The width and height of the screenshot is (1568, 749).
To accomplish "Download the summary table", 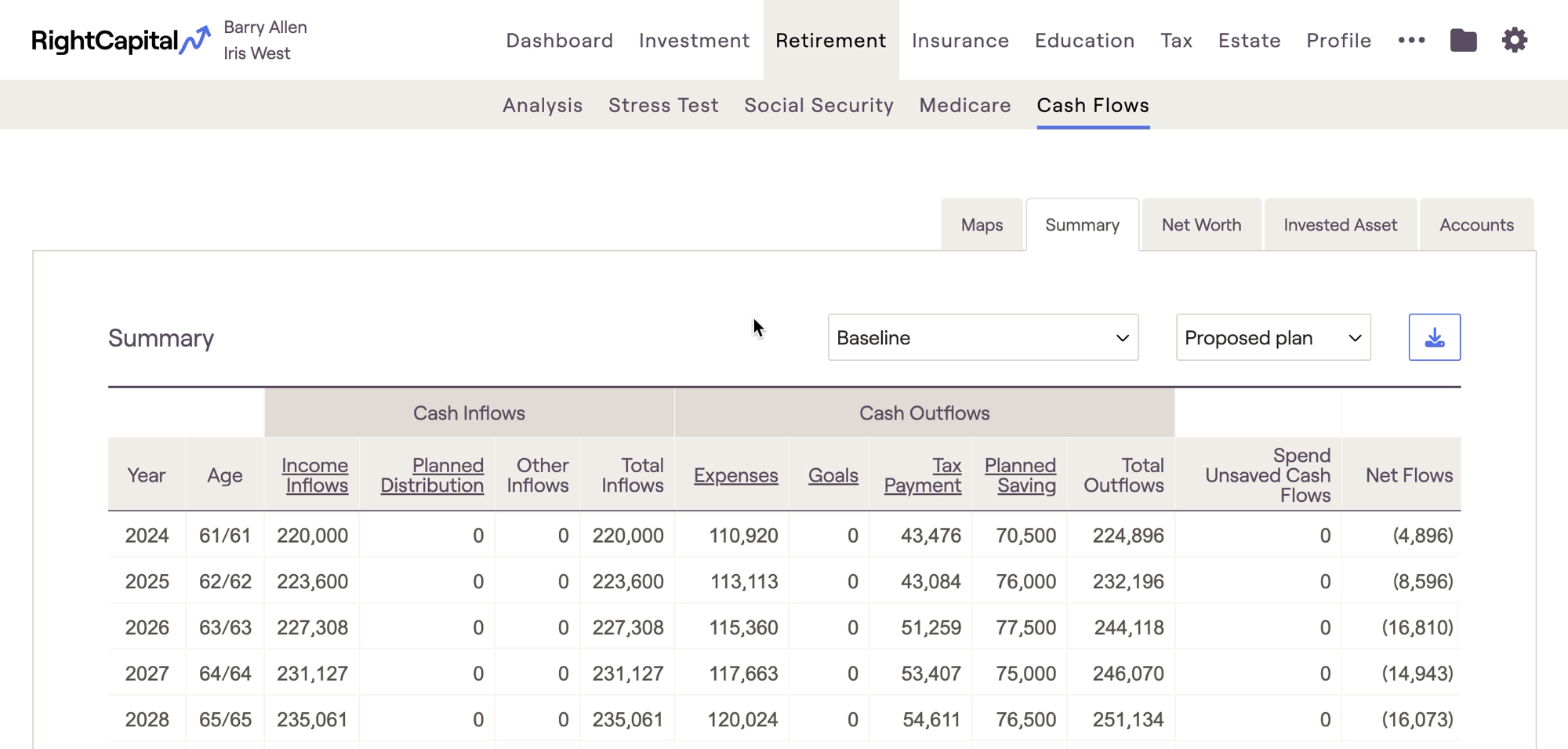I will click(1434, 337).
